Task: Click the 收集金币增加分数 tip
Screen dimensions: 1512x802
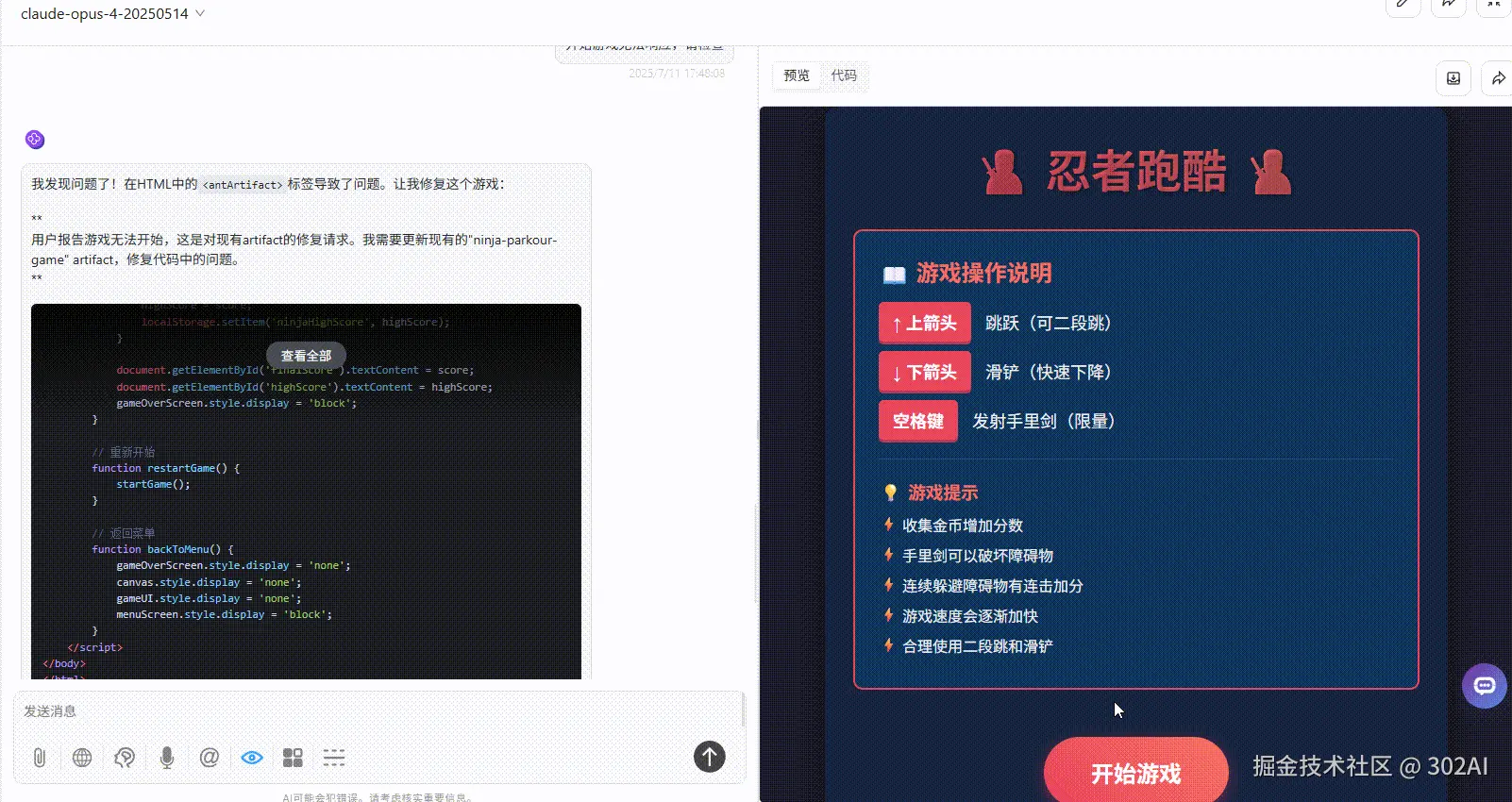Action: [963, 526]
